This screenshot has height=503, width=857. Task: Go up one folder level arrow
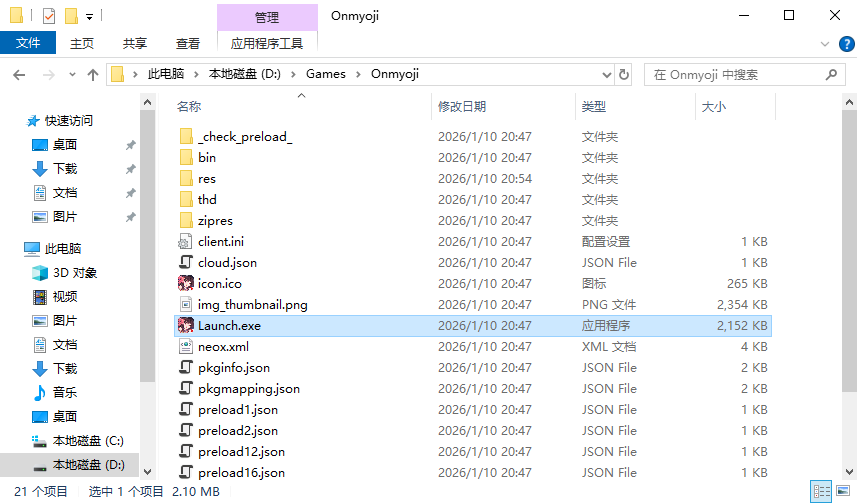pyautogui.click(x=93, y=75)
